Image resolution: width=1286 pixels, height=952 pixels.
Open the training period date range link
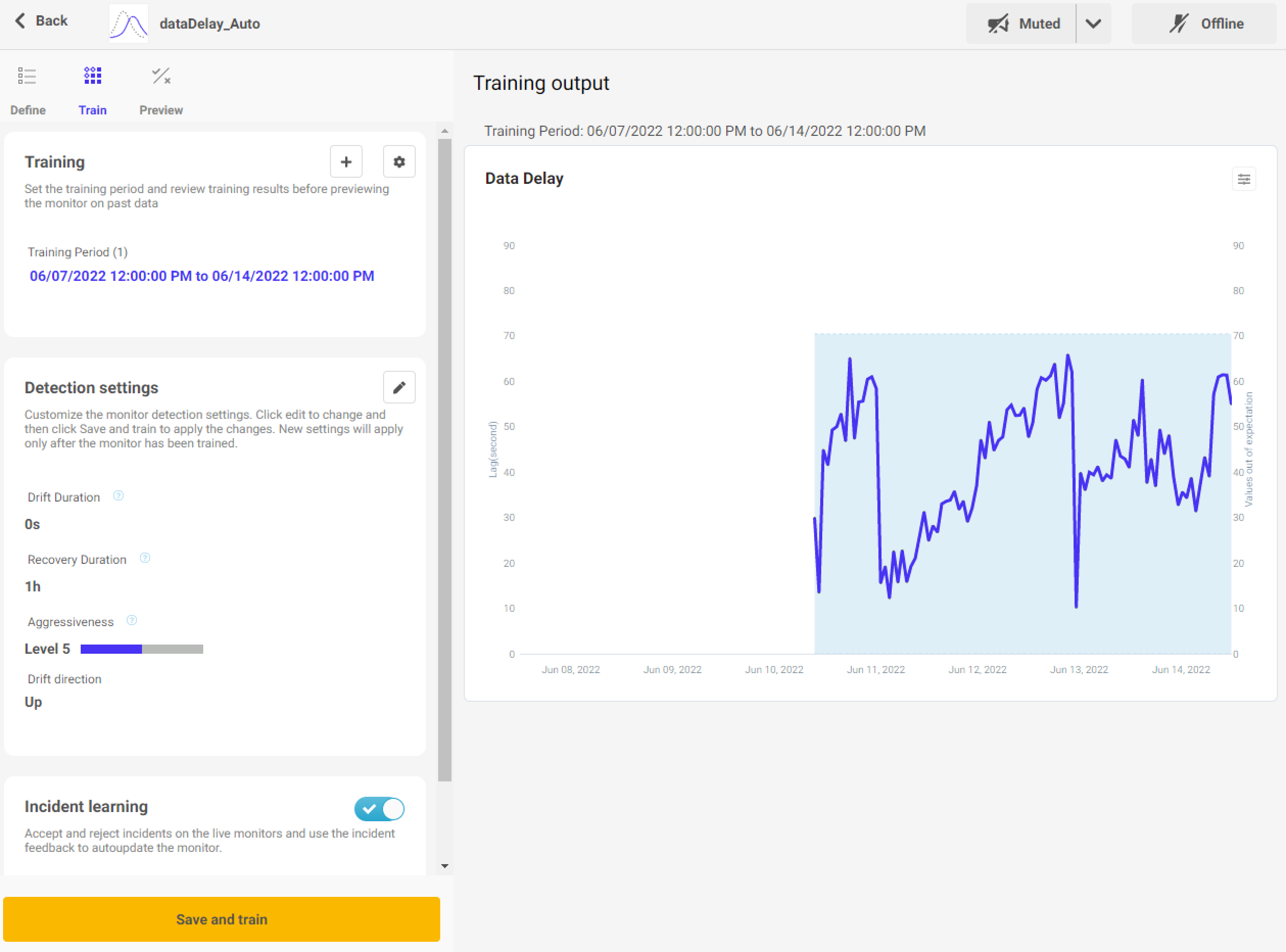pos(202,276)
